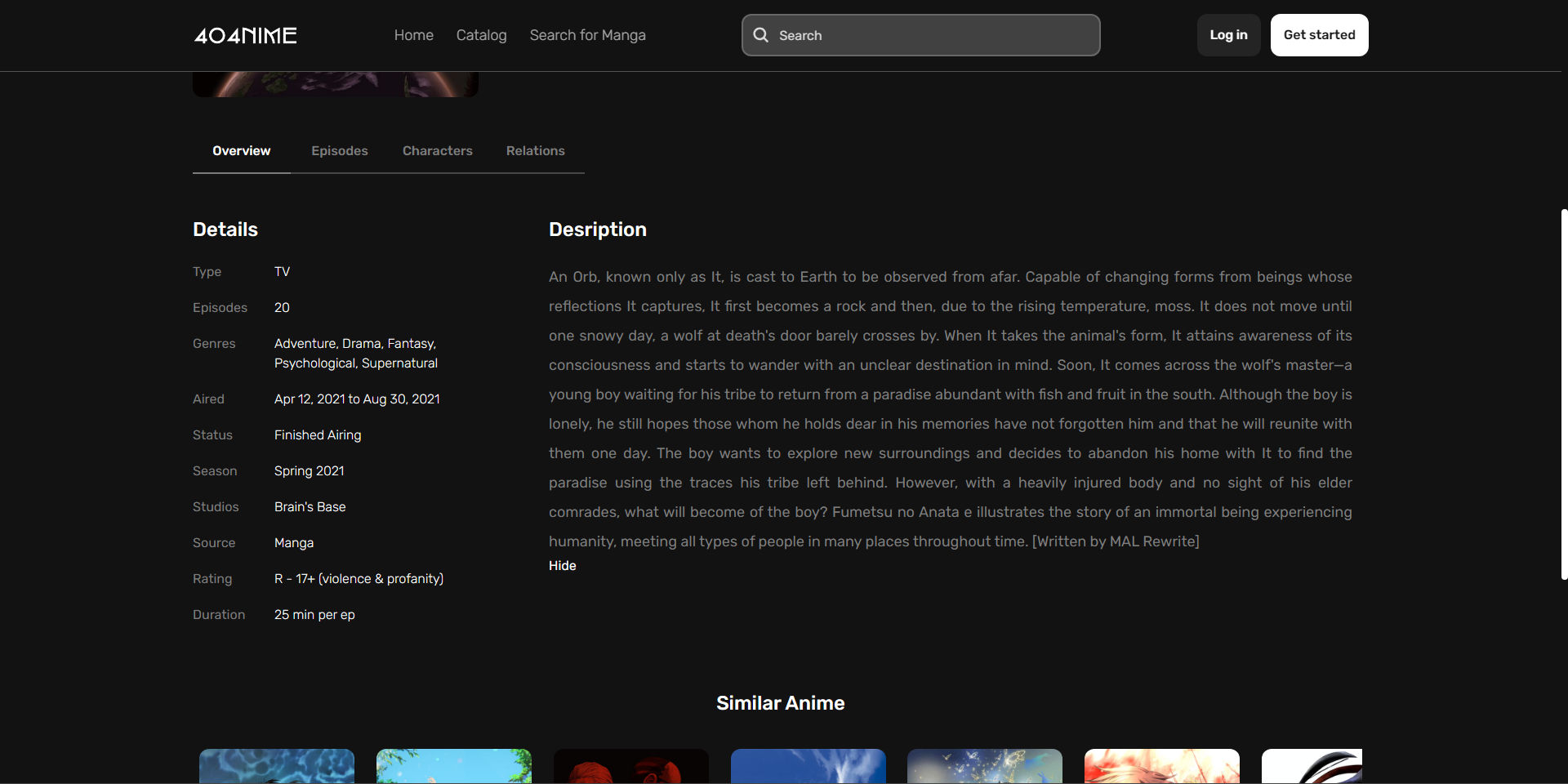Click the 'Adventure, Drama, Fantasy,' genres text
Screen dimensions: 1568x784
(x=355, y=344)
